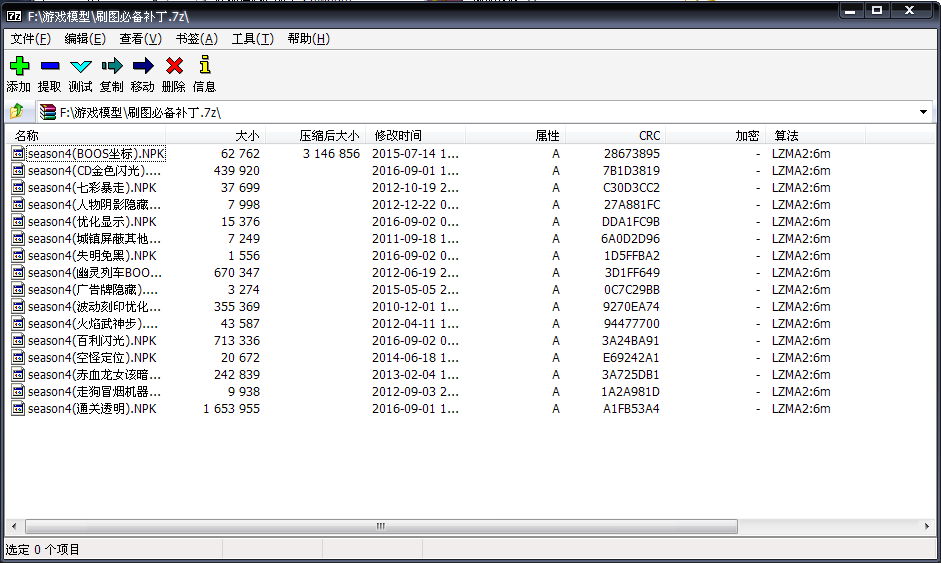The image size is (941, 563).
Task: Go up one folder level icon
Action: click(17, 112)
